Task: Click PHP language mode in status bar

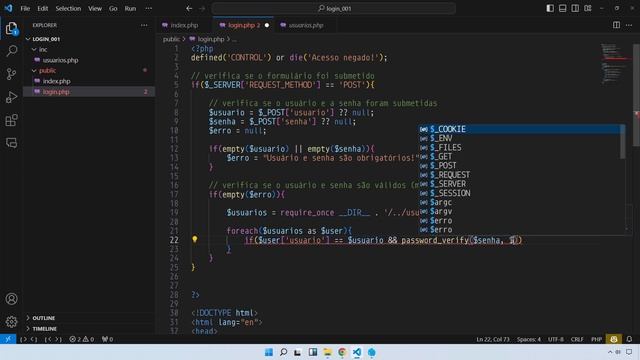Action: 596,339
